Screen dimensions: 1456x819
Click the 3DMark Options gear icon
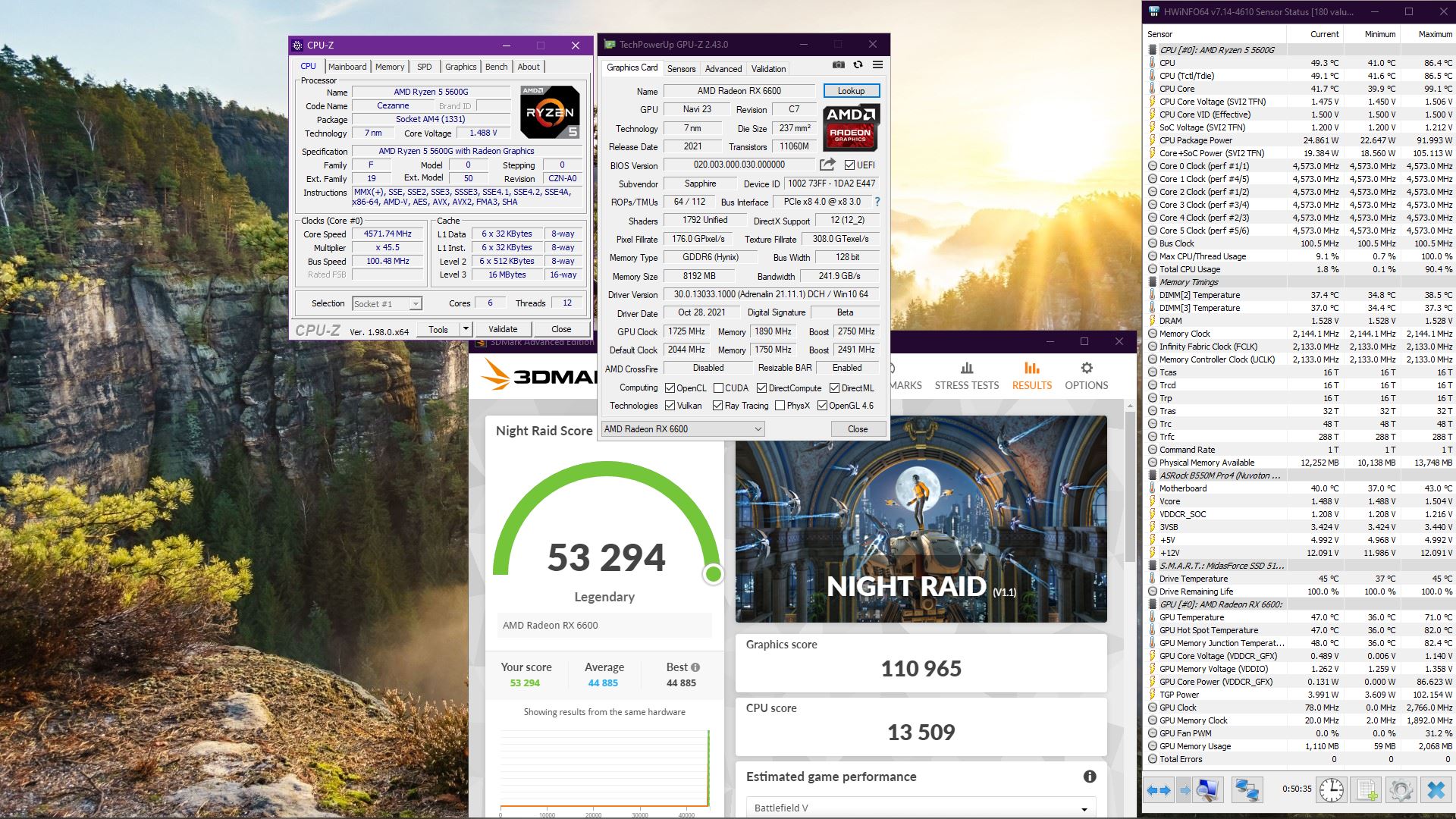coord(1087,368)
